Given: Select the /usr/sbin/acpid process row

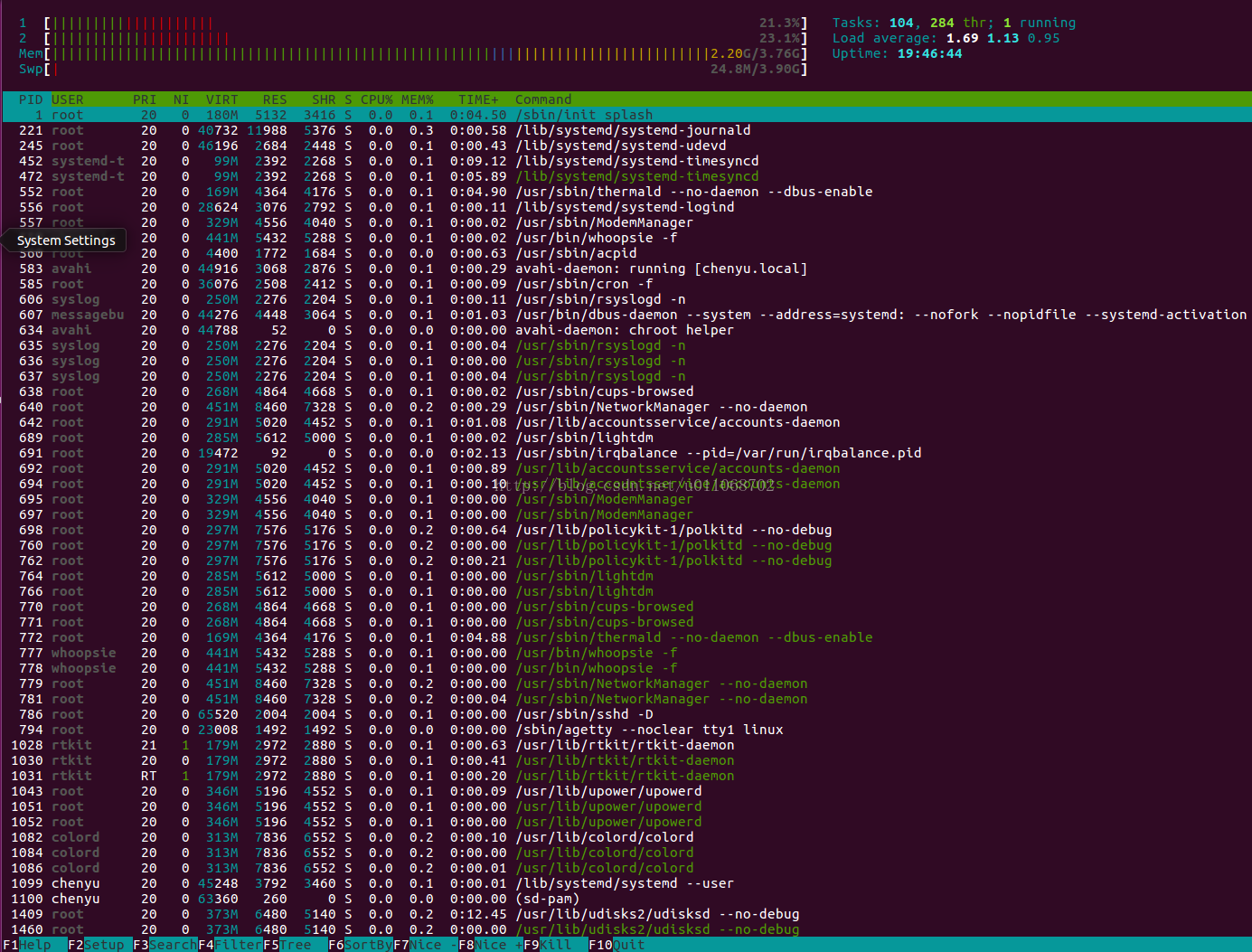Looking at the screenshot, I should coord(626,253).
